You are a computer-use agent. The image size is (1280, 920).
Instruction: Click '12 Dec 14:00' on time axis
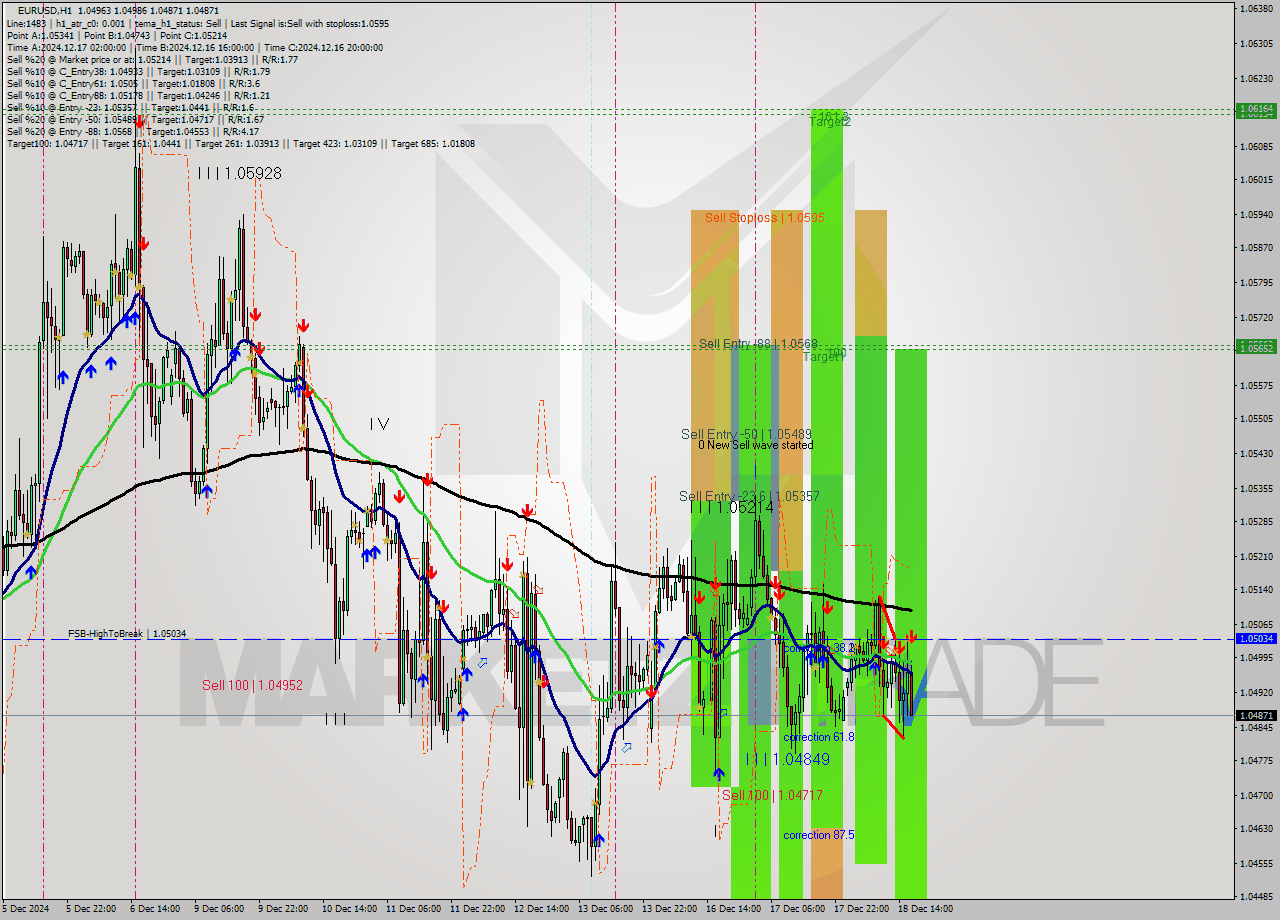pos(541,909)
